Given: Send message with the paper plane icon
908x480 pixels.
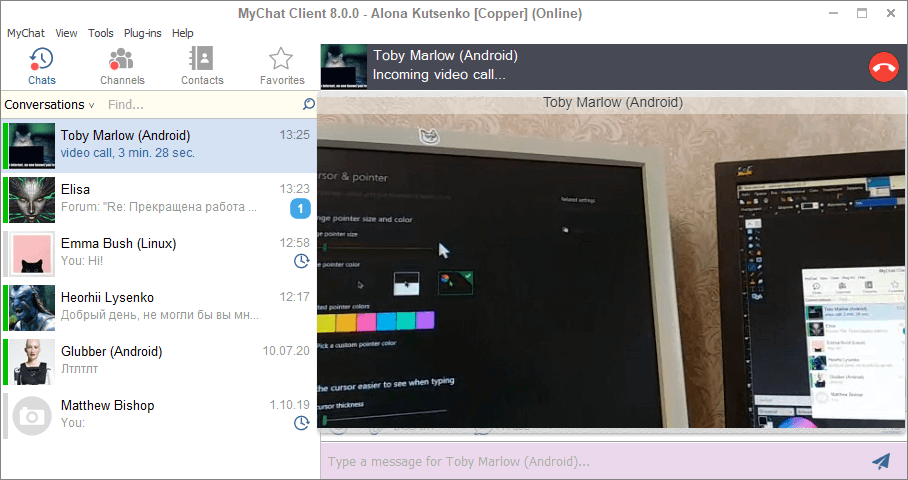Looking at the screenshot, I should pos(881,461).
